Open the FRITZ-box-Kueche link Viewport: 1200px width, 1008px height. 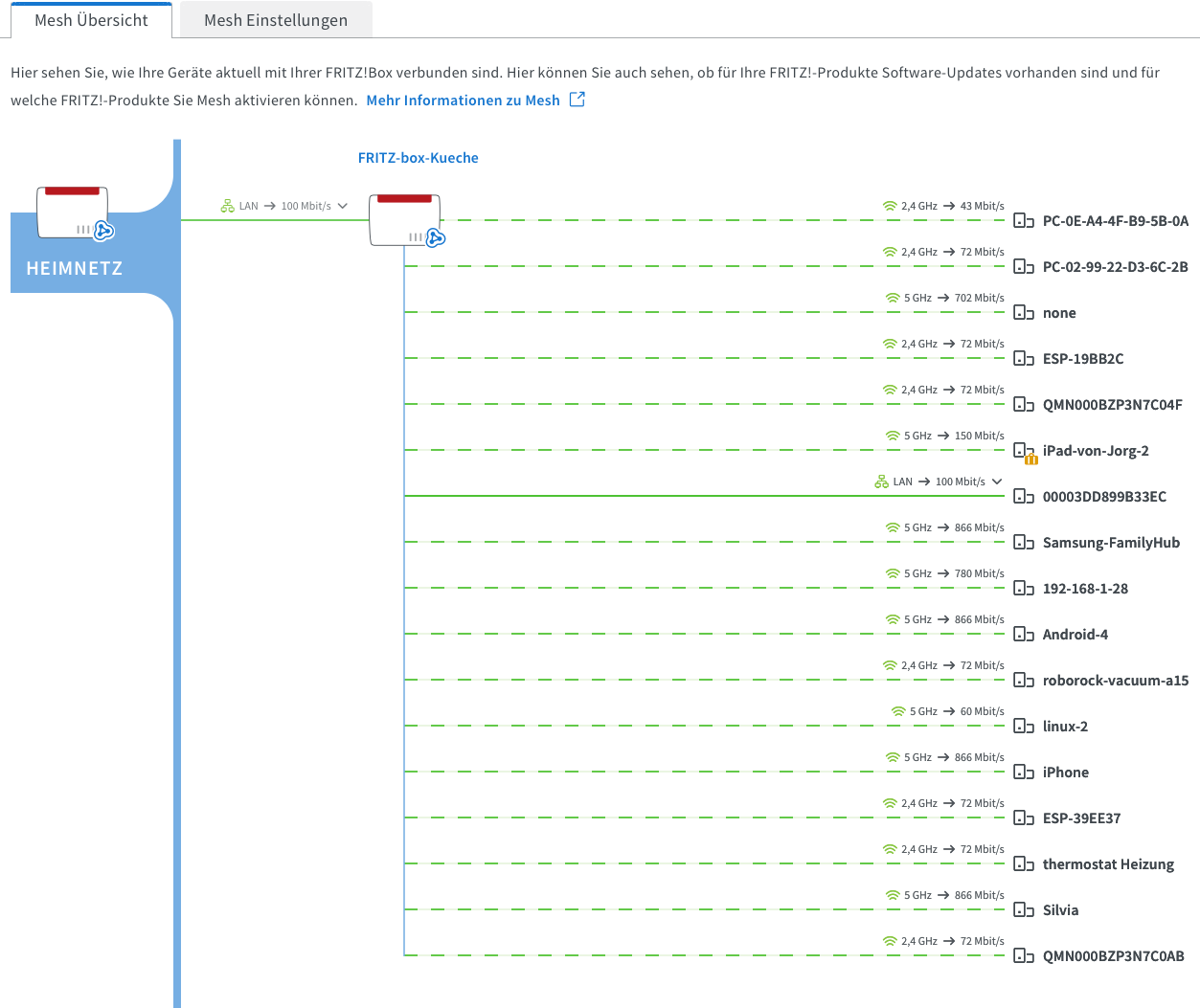(419, 158)
